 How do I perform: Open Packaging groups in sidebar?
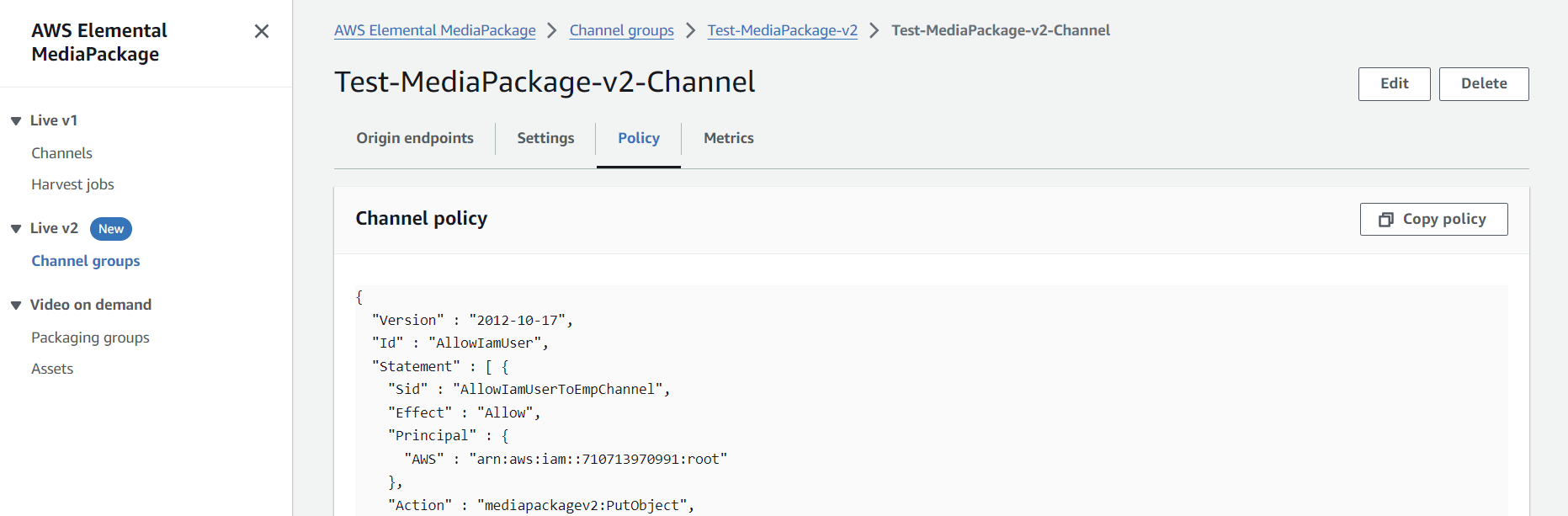pyautogui.click(x=90, y=338)
